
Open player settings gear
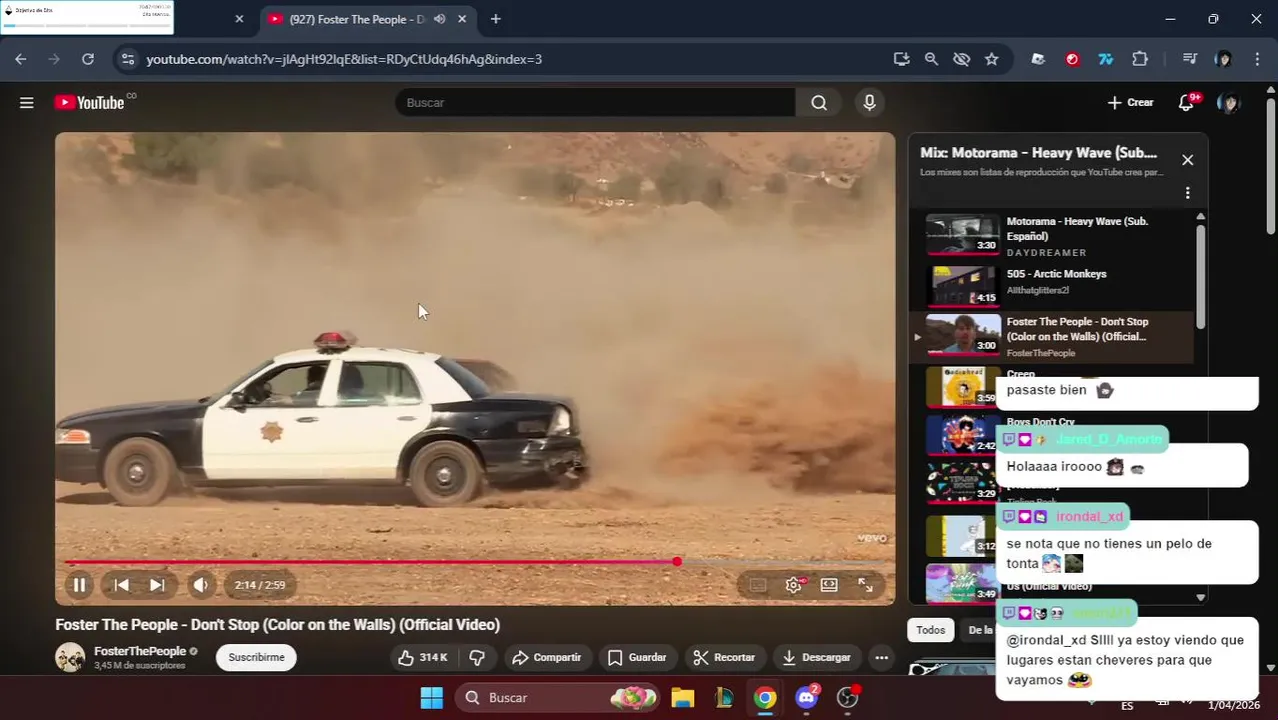794,585
